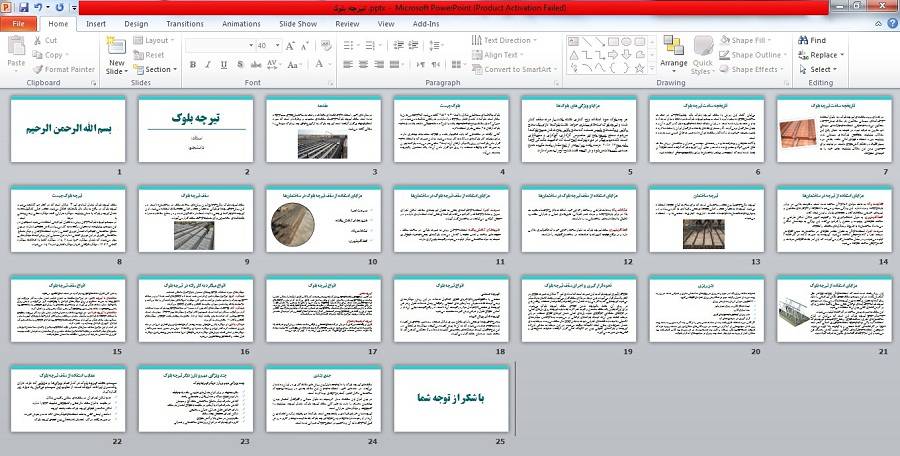The image size is (900, 456).
Task: Expand the Section menu
Action: point(155,69)
